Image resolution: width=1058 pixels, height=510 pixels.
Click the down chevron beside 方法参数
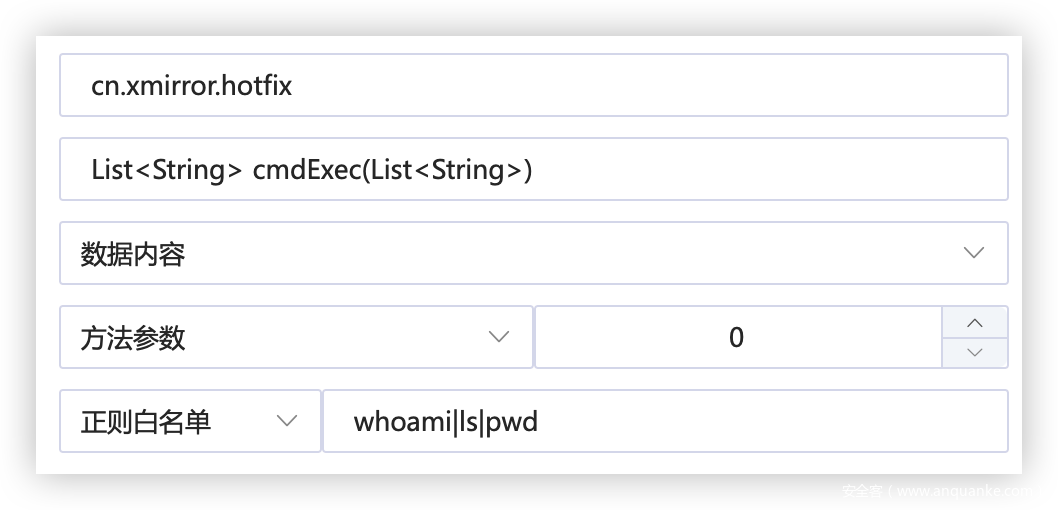tap(498, 338)
